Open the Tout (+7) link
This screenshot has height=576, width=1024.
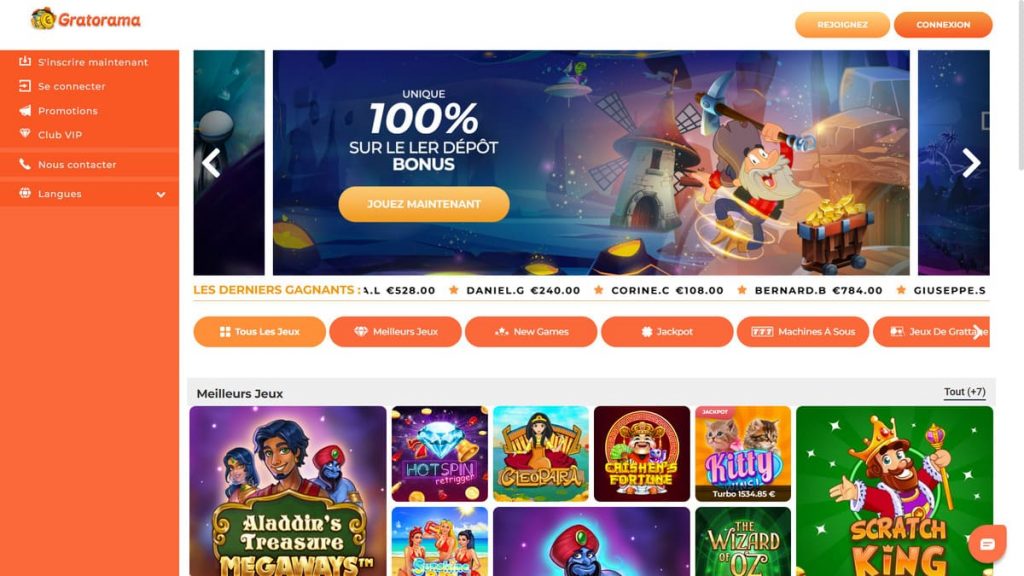(965, 392)
